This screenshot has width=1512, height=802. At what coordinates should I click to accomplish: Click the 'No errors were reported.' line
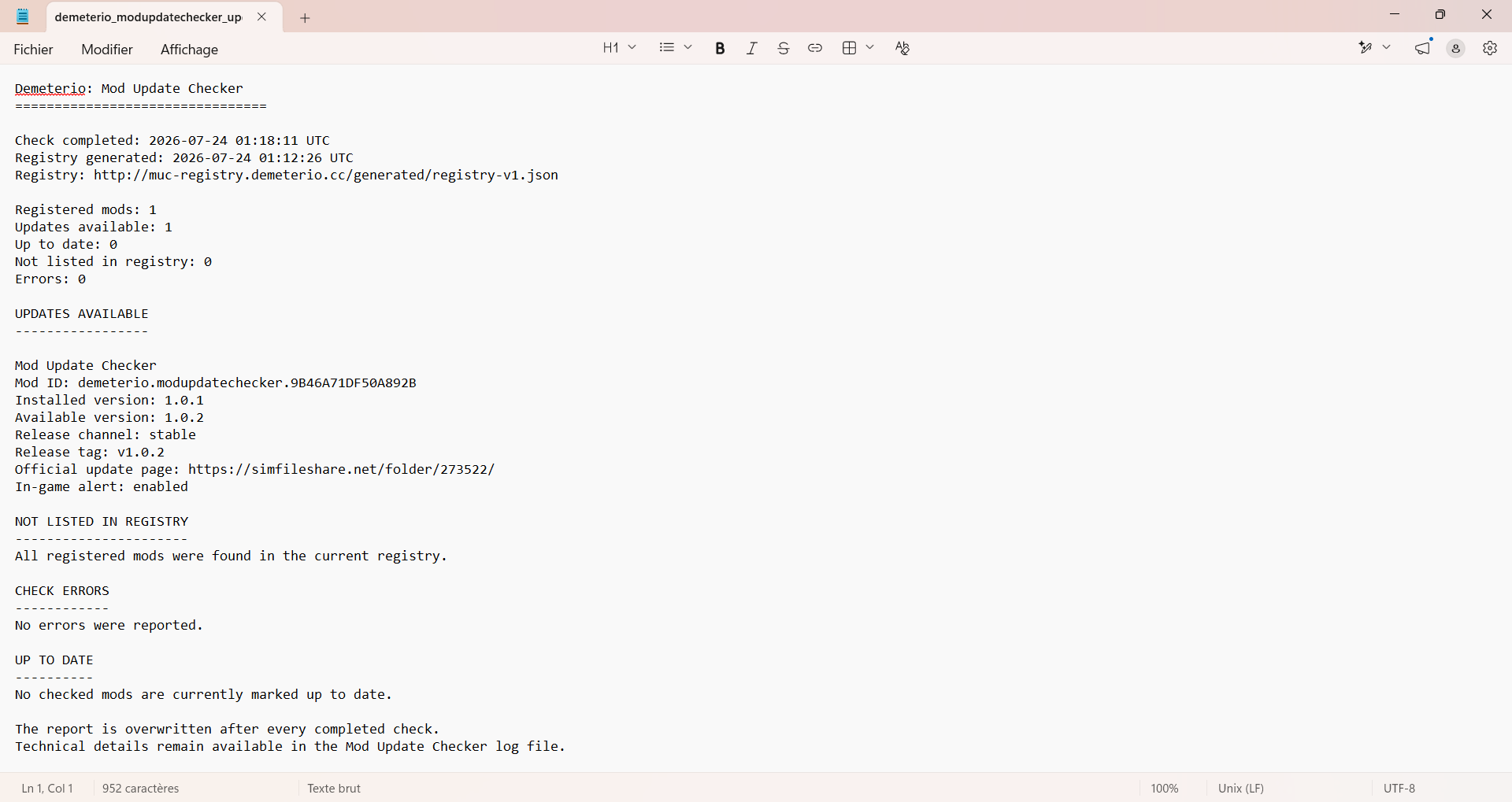tap(109, 626)
